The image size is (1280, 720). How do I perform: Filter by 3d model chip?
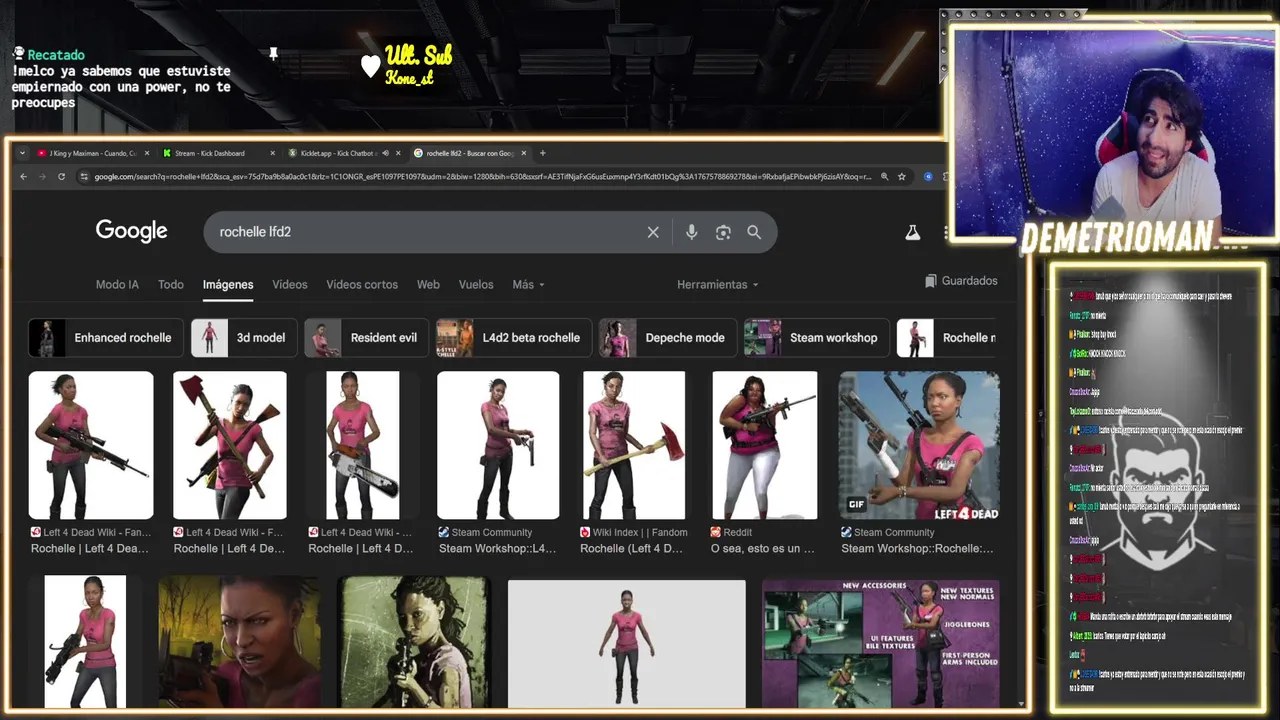point(243,338)
